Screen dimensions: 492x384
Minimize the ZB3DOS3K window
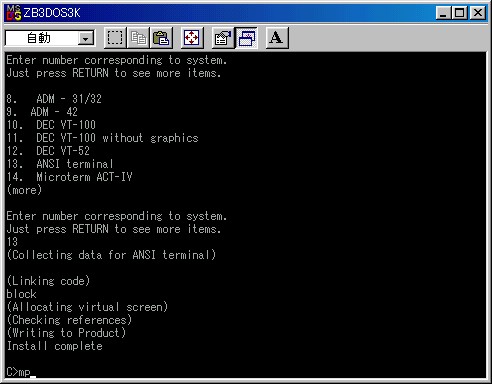click(444, 13)
